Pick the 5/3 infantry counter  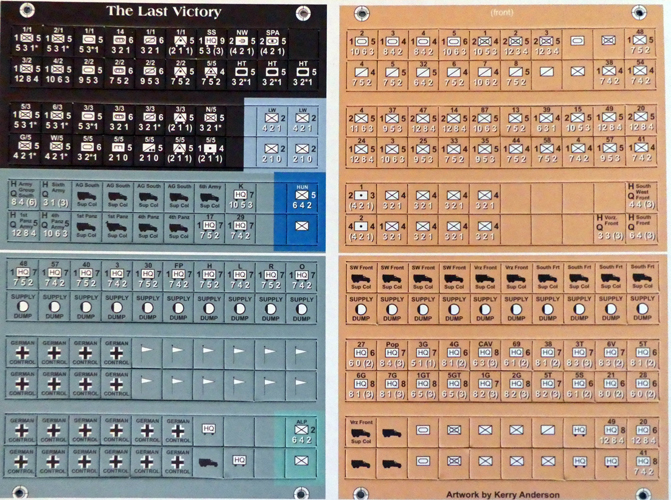tap(27, 118)
